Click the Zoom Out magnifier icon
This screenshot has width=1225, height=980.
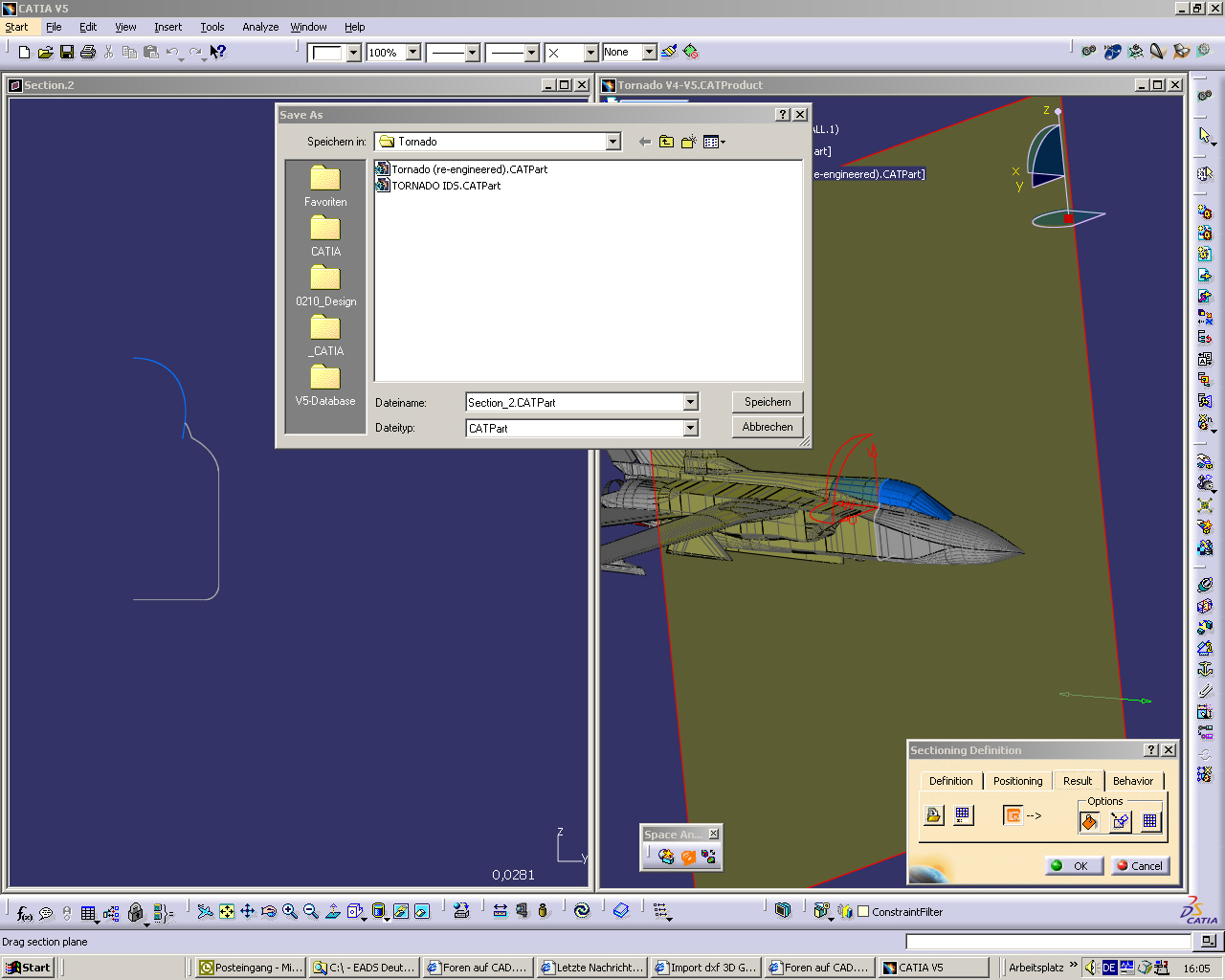(x=311, y=911)
